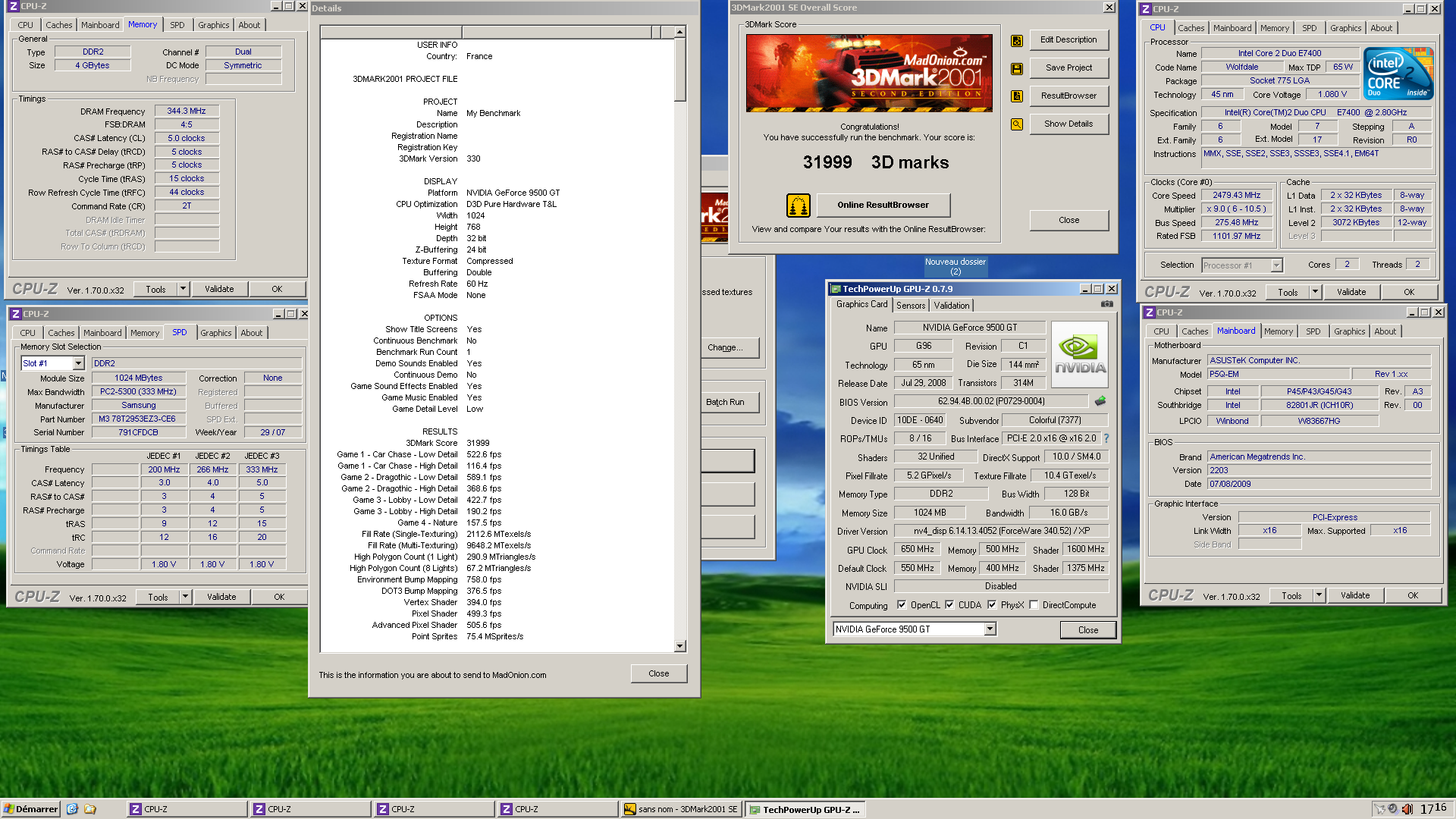
Task: Click Validate in the CPU-Z Memory window
Action: [219, 289]
